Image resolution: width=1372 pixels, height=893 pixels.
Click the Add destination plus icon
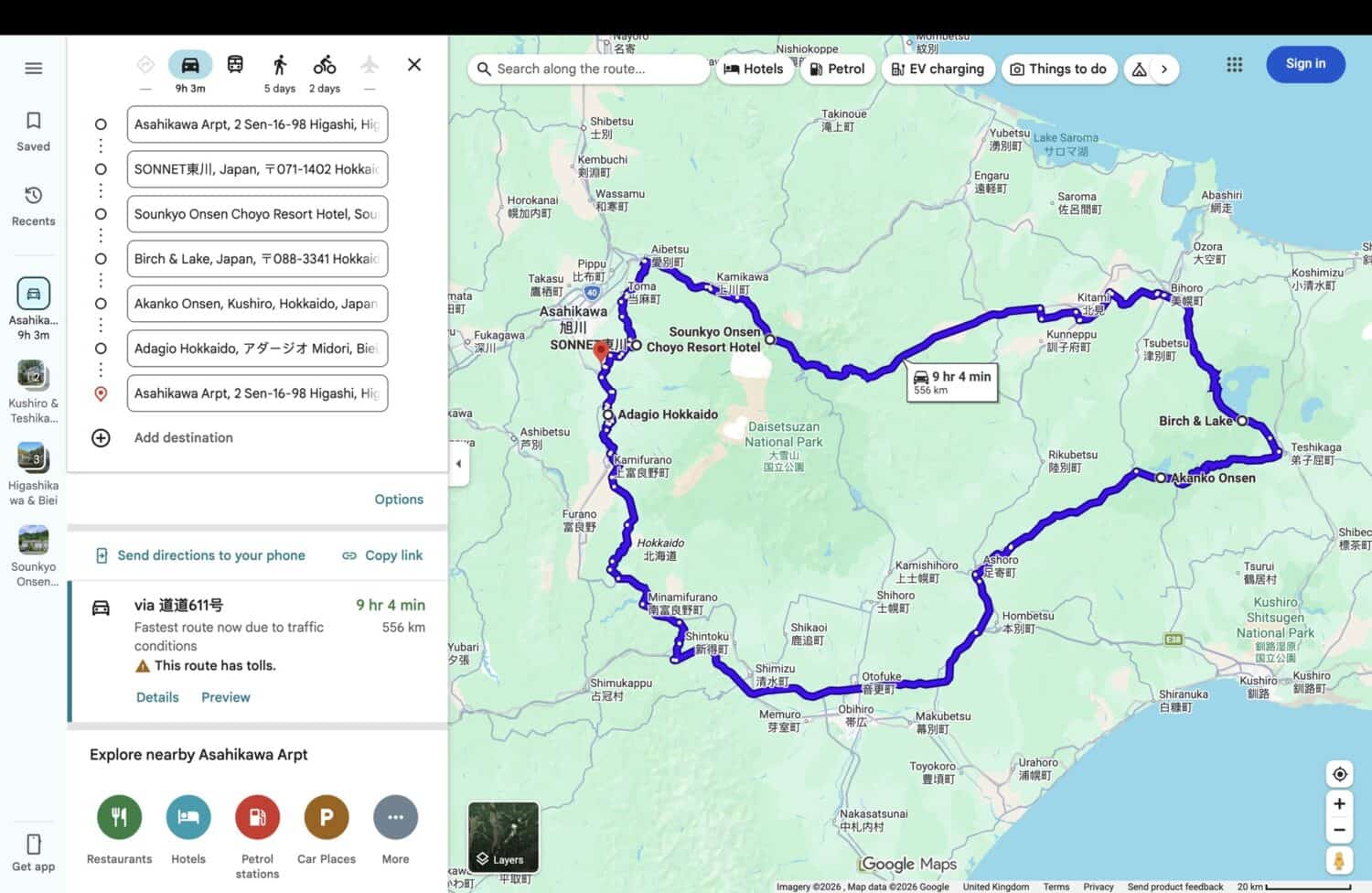(101, 438)
